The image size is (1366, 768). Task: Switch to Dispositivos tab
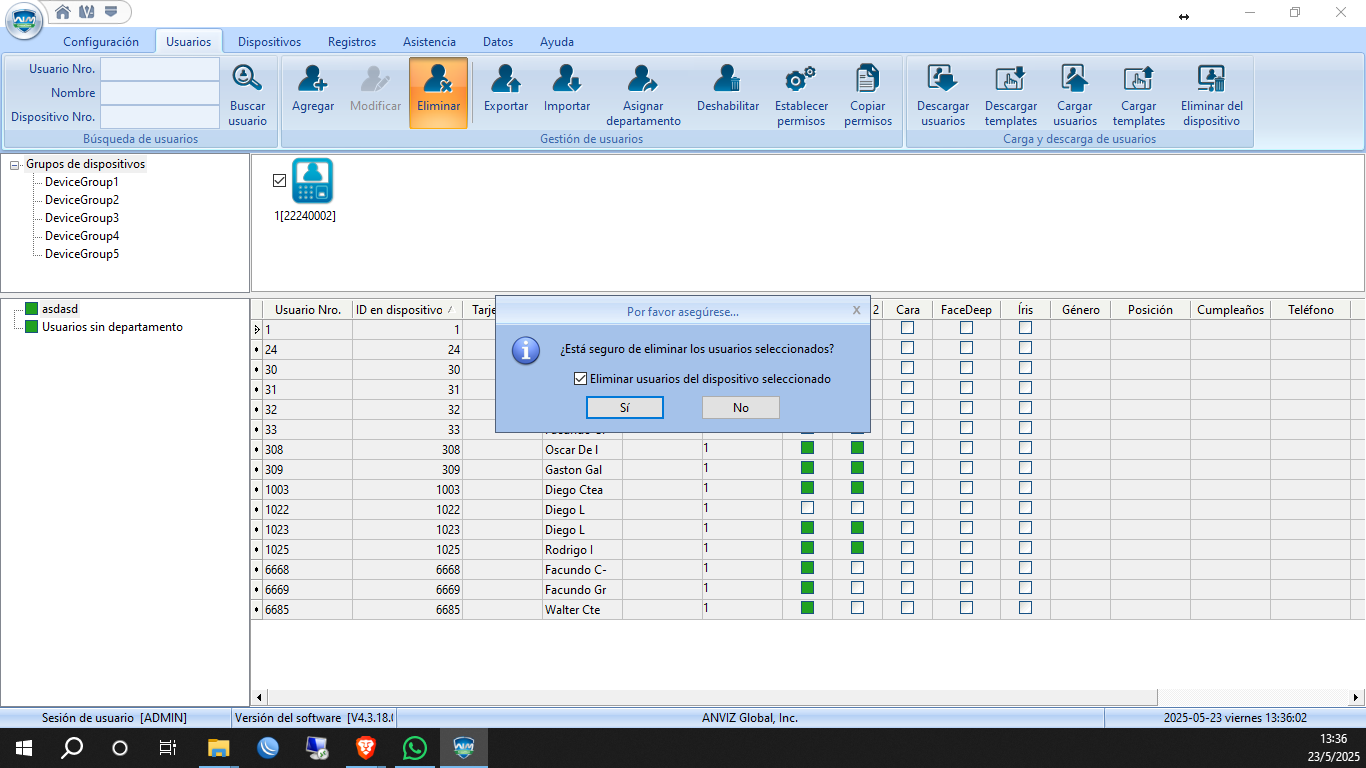(269, 42)
